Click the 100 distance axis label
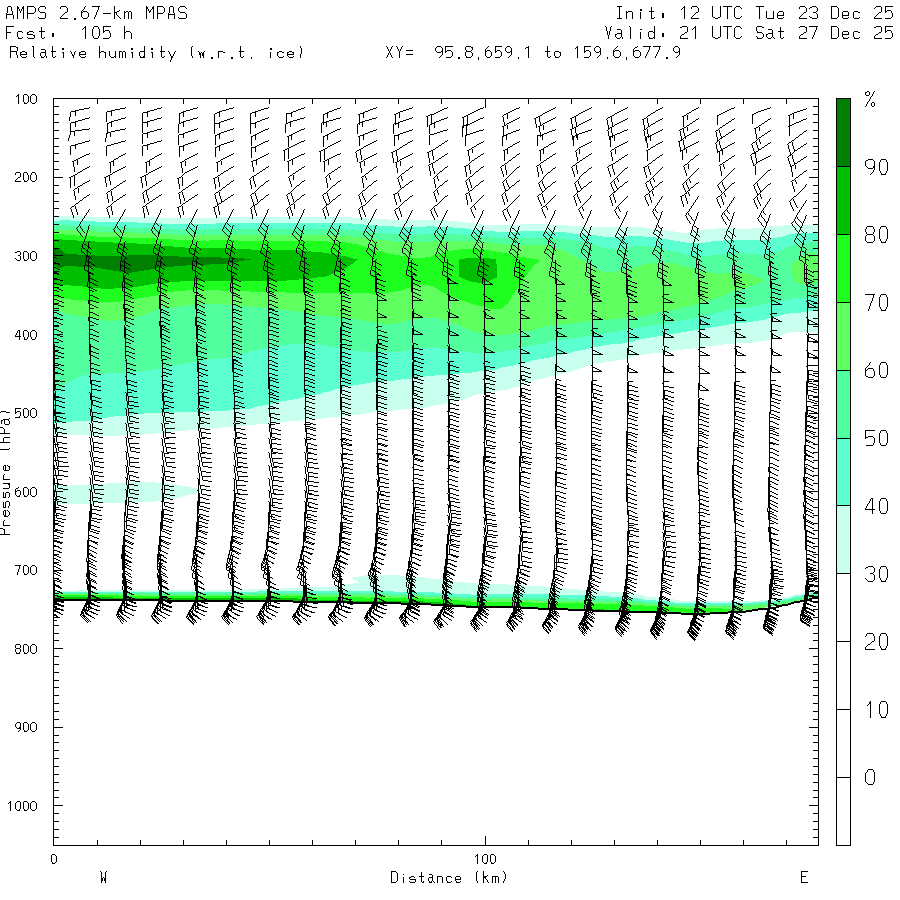The height and width of the screenshot is (900, 900). (x=485, y=859)
